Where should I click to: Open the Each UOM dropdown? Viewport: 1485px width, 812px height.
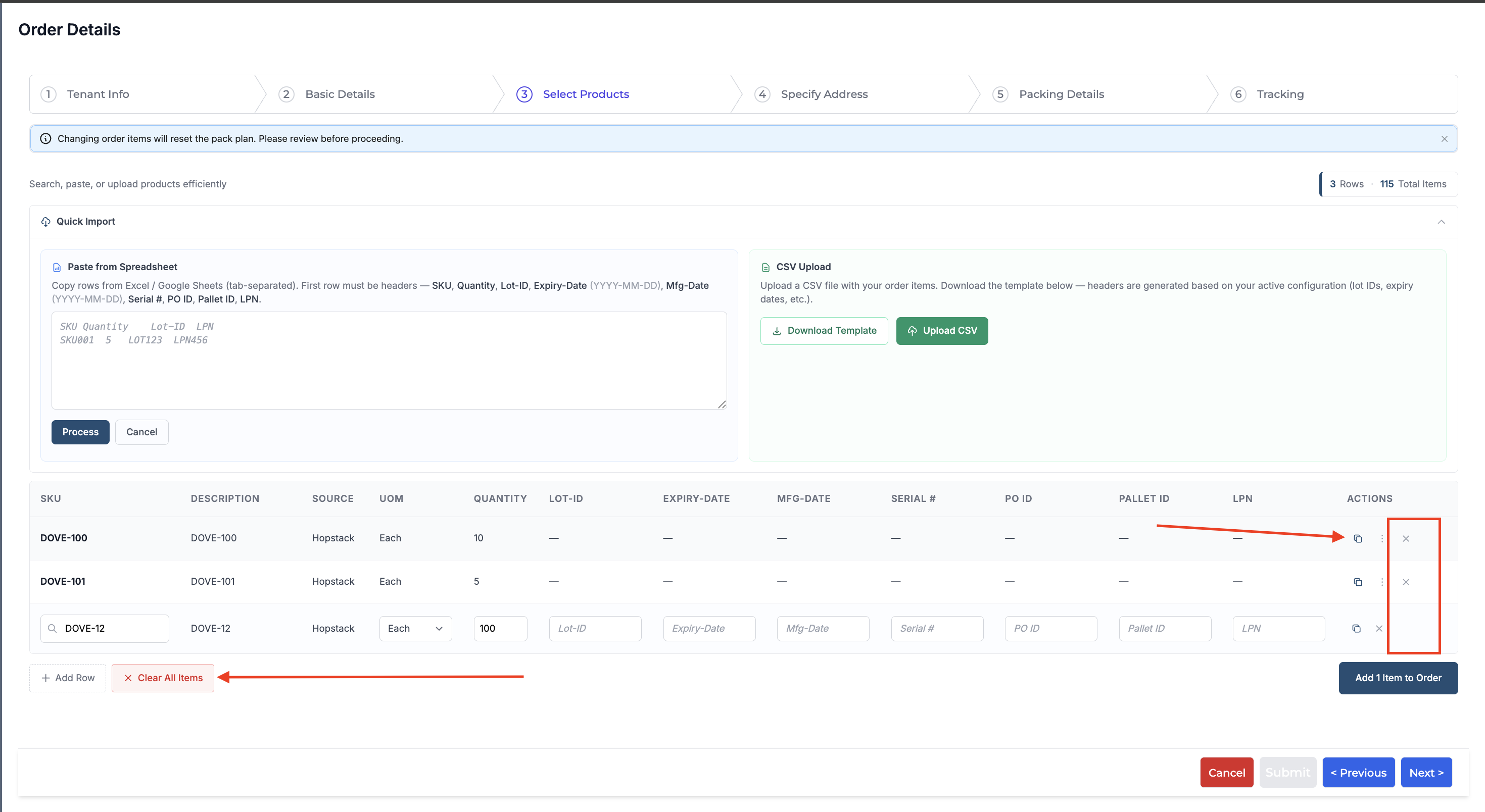pos(415,628)
